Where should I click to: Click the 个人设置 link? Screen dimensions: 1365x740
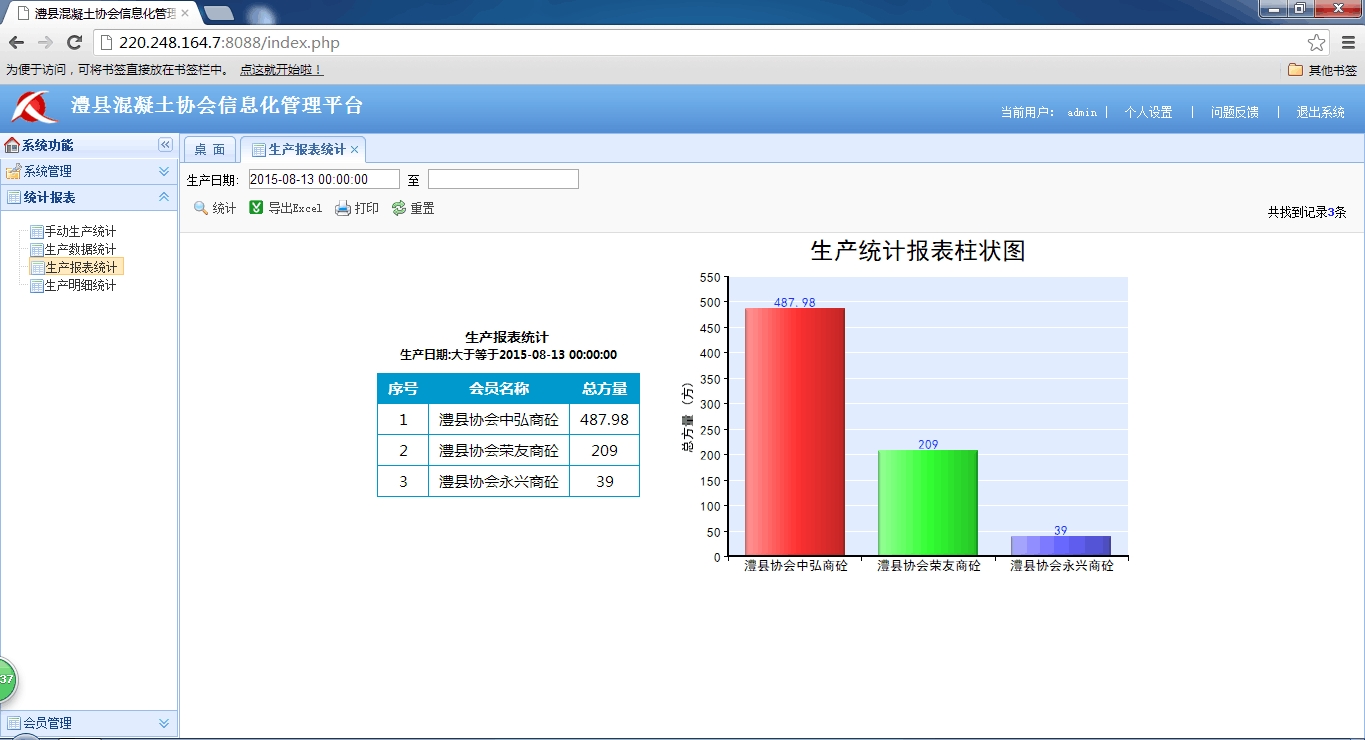[x=1148, y=112]
